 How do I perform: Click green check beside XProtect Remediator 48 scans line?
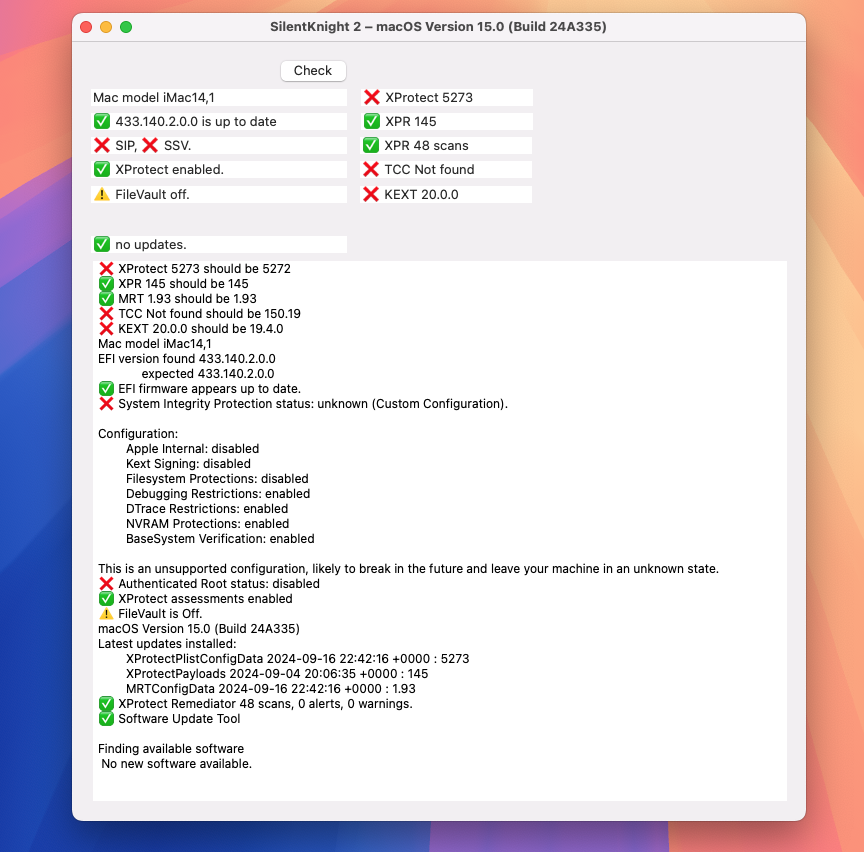(x=106, y=704)
